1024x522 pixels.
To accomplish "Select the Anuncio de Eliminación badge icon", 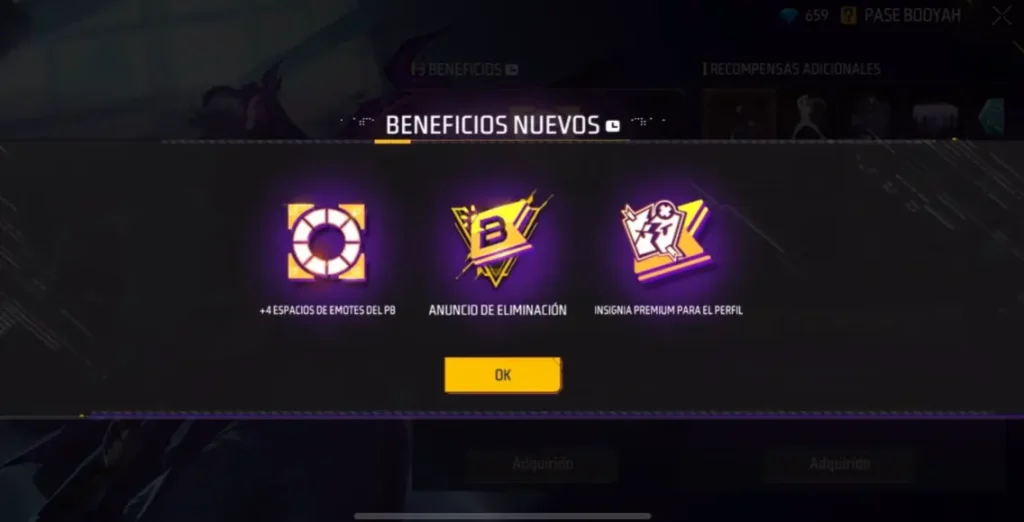I will coord(500,239).
